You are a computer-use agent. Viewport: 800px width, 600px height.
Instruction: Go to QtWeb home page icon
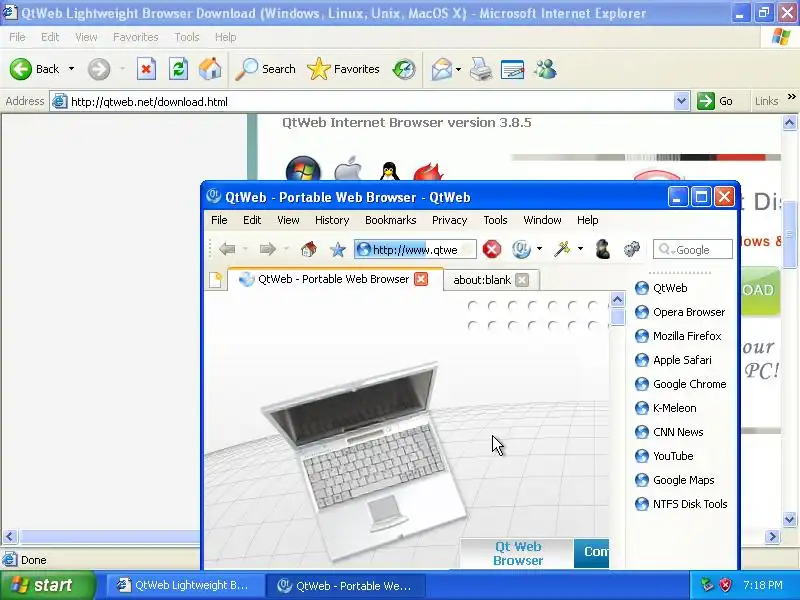(x=309, y=249)
